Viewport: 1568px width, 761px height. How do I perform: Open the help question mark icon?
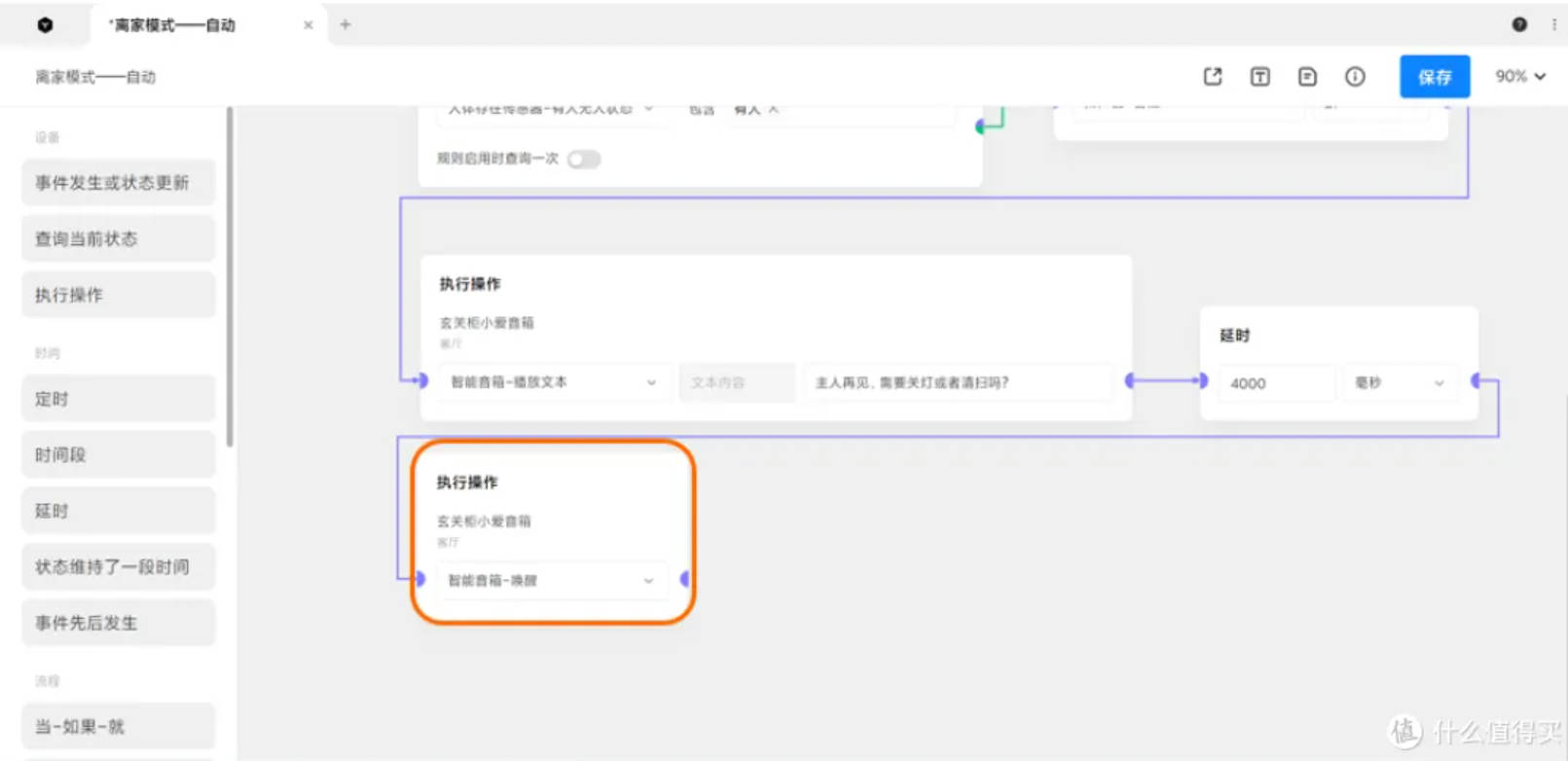1519,24
